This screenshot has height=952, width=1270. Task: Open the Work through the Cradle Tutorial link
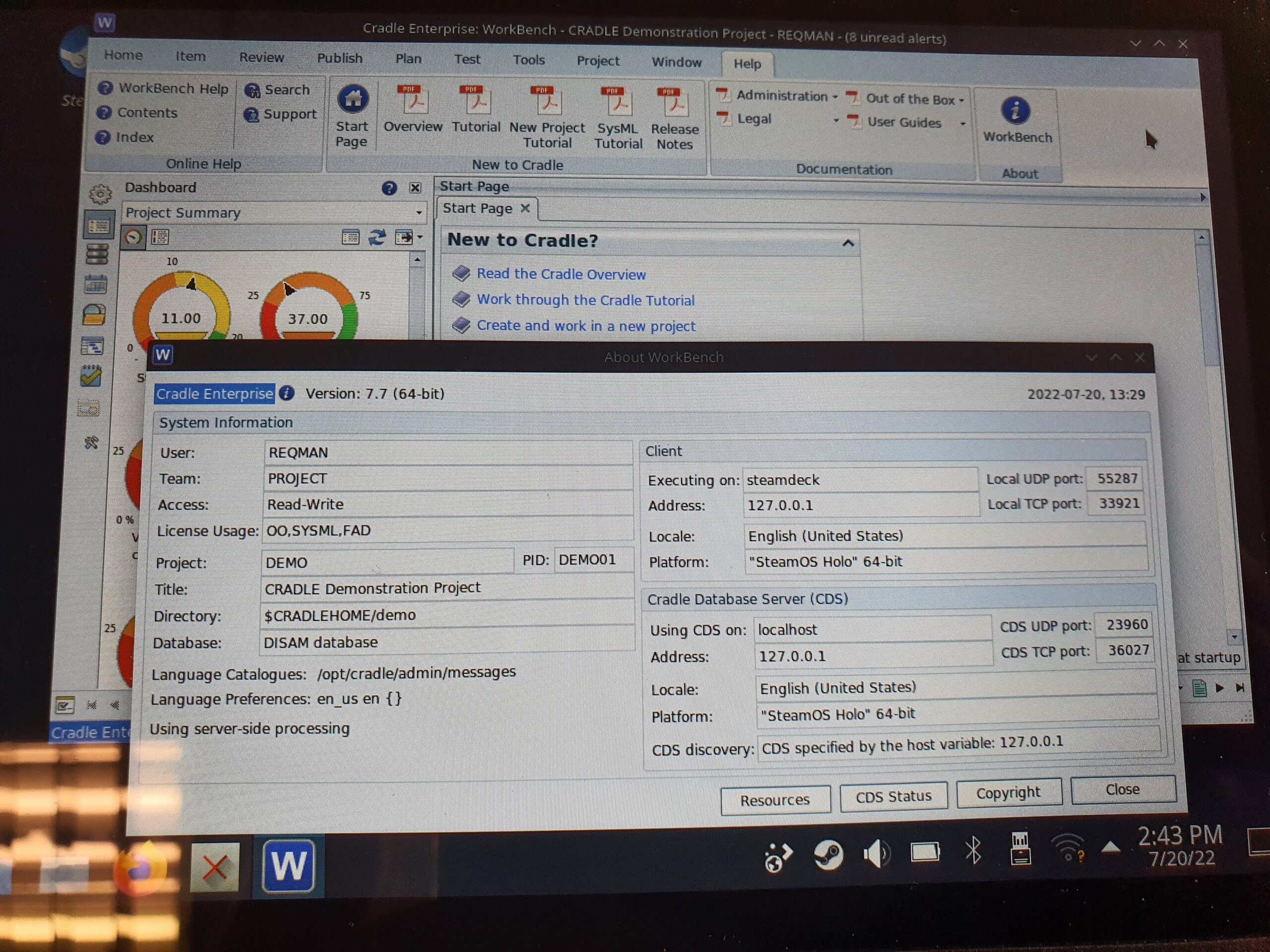point(583,299)
